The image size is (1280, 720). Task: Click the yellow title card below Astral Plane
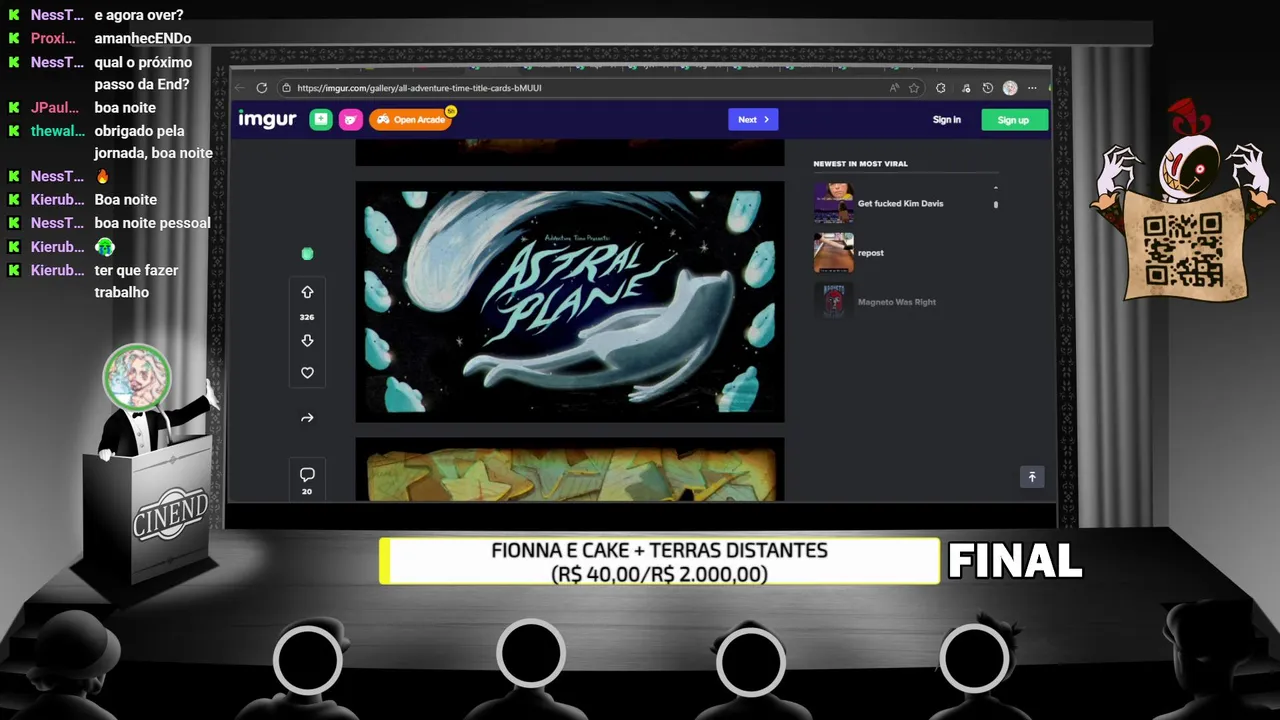[x=570, y=469]
